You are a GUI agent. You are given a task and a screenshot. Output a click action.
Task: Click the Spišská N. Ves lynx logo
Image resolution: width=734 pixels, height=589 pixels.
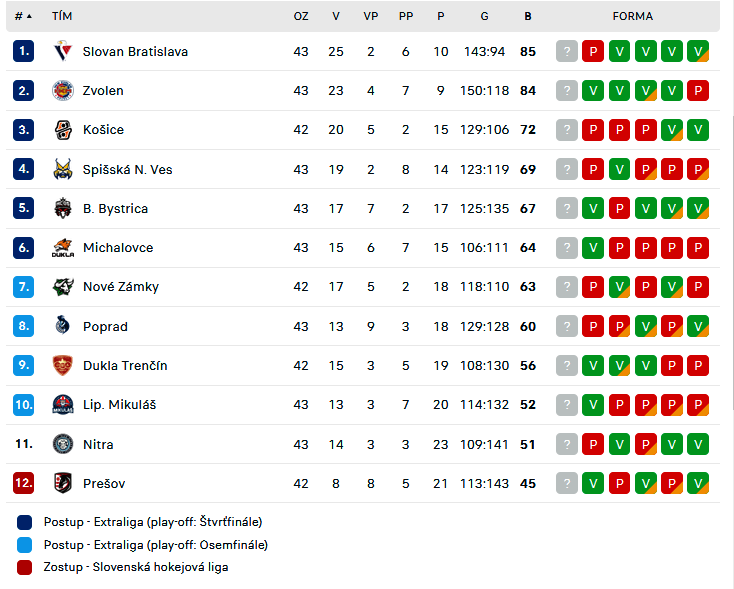(x=63, y=169)
